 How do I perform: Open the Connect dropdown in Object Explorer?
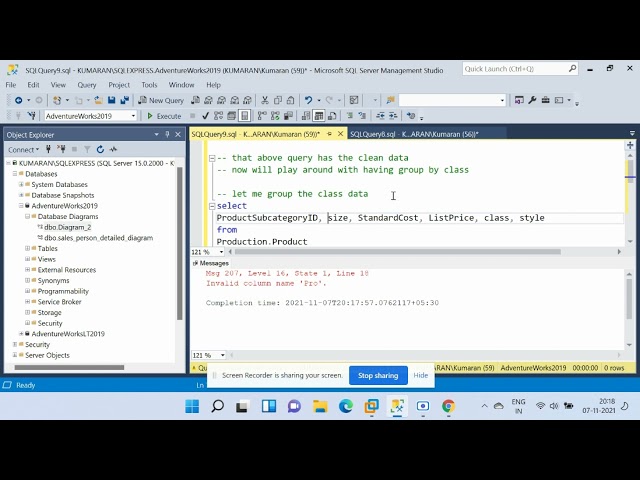click(23, 149)
